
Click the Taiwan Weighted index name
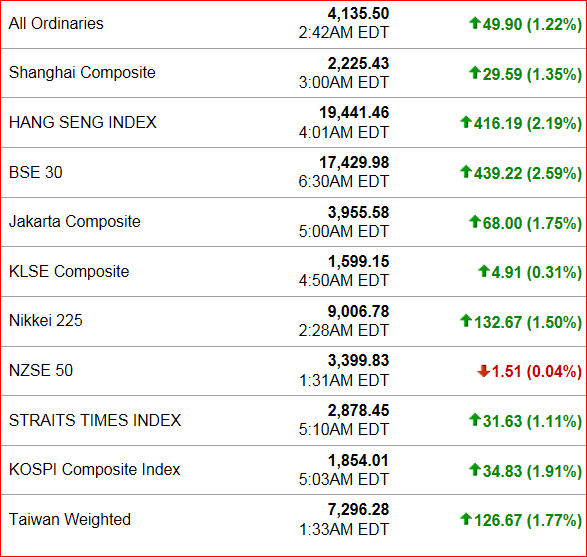(x=70, y=519)
